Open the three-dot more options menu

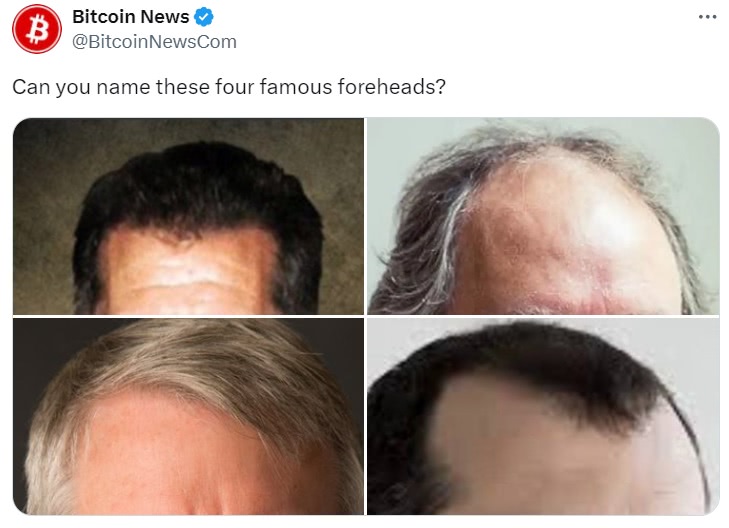tap(707, 17)
